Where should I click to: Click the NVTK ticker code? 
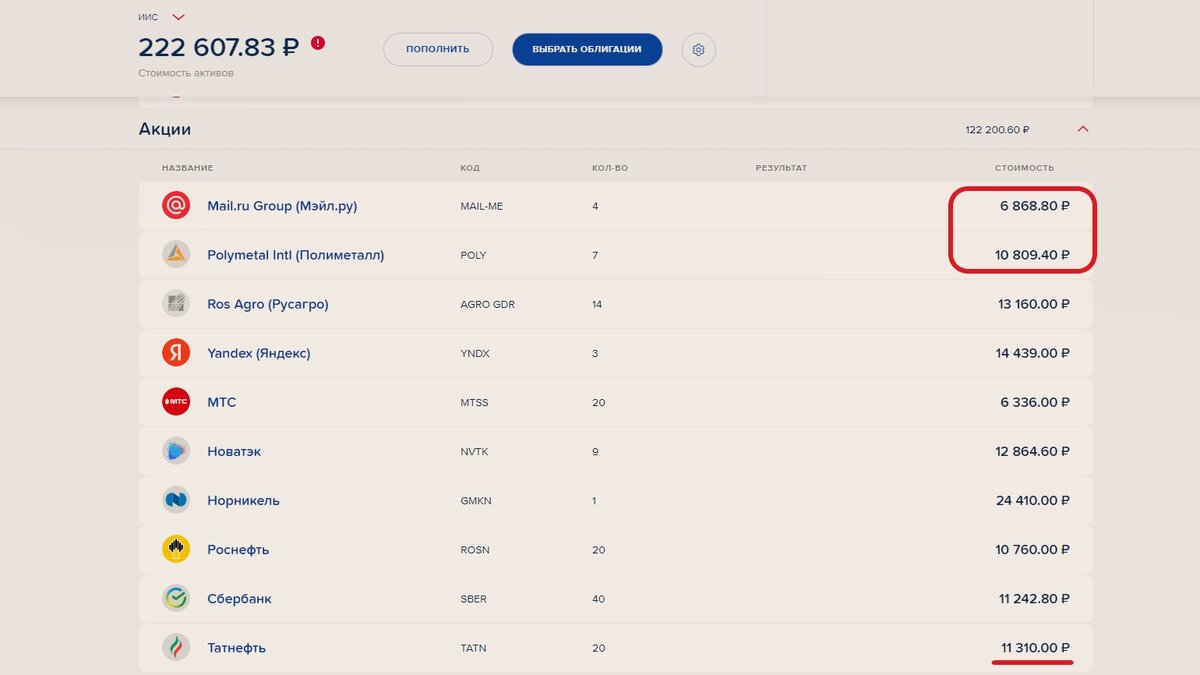(x=474, y=451)
